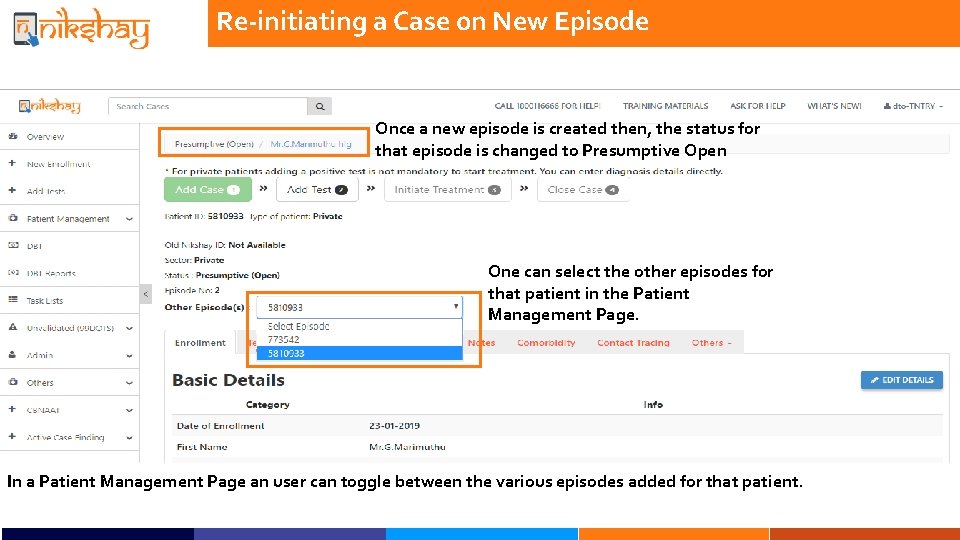
Task: Expand the Admin submenu chevron
Action: click(x=129, y=356)
